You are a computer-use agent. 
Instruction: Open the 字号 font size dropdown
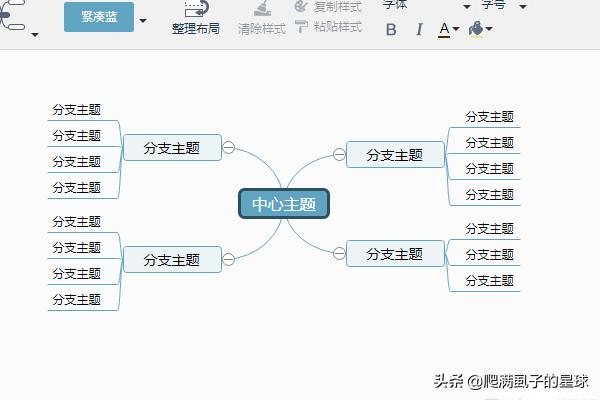pyautogui.click(x=522, y=6)
